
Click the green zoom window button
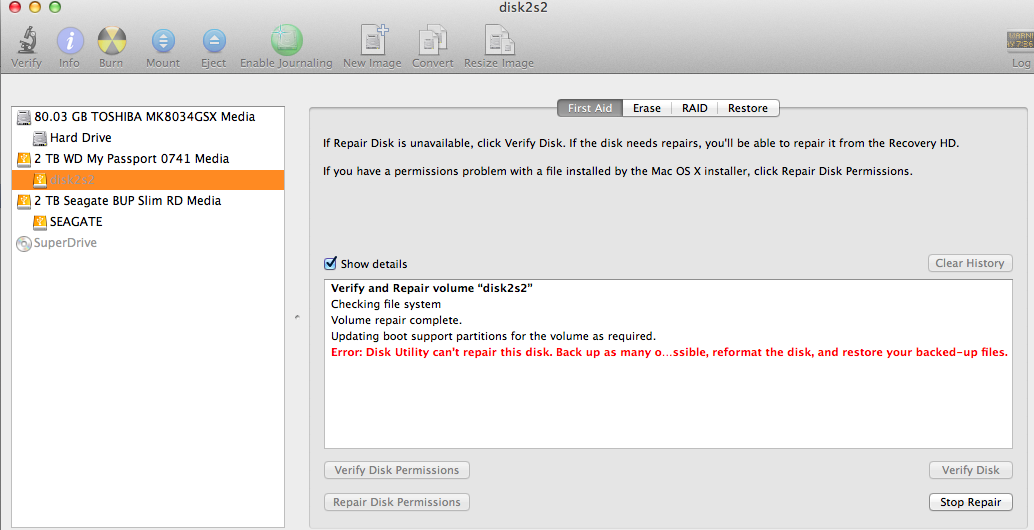tap(55, 7)
